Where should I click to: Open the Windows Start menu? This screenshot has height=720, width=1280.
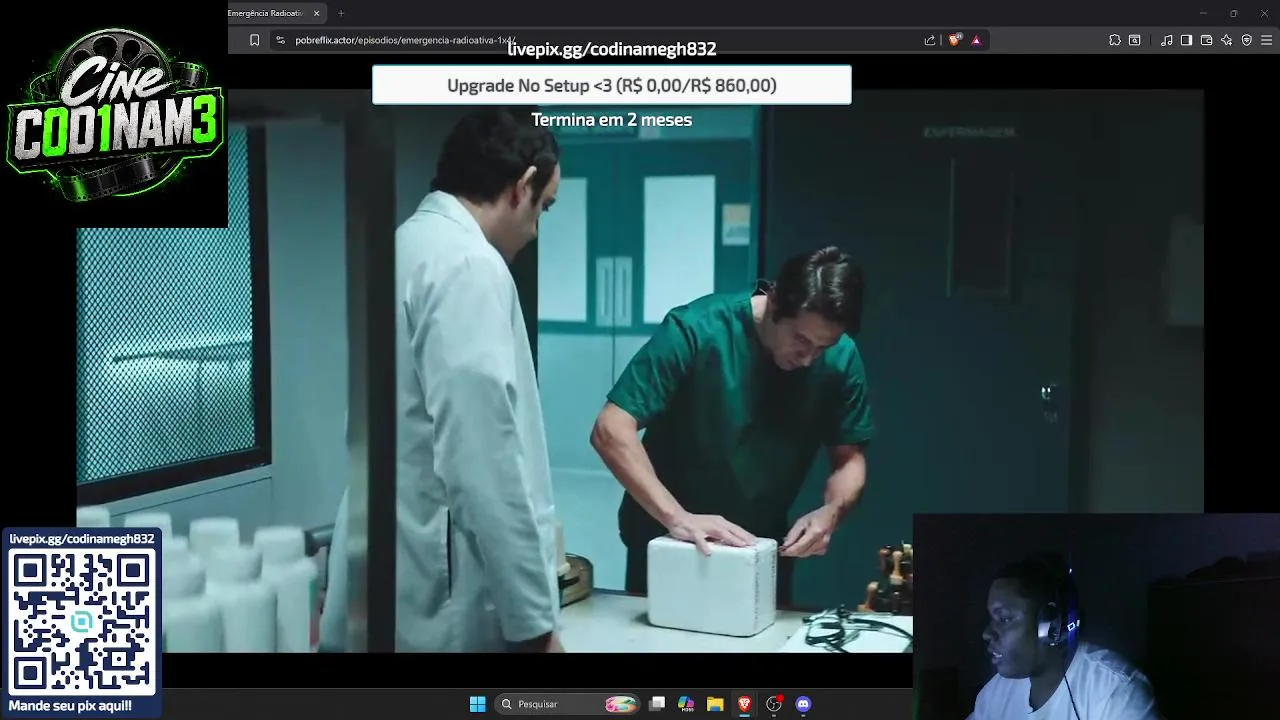click(x=477, y=704)
